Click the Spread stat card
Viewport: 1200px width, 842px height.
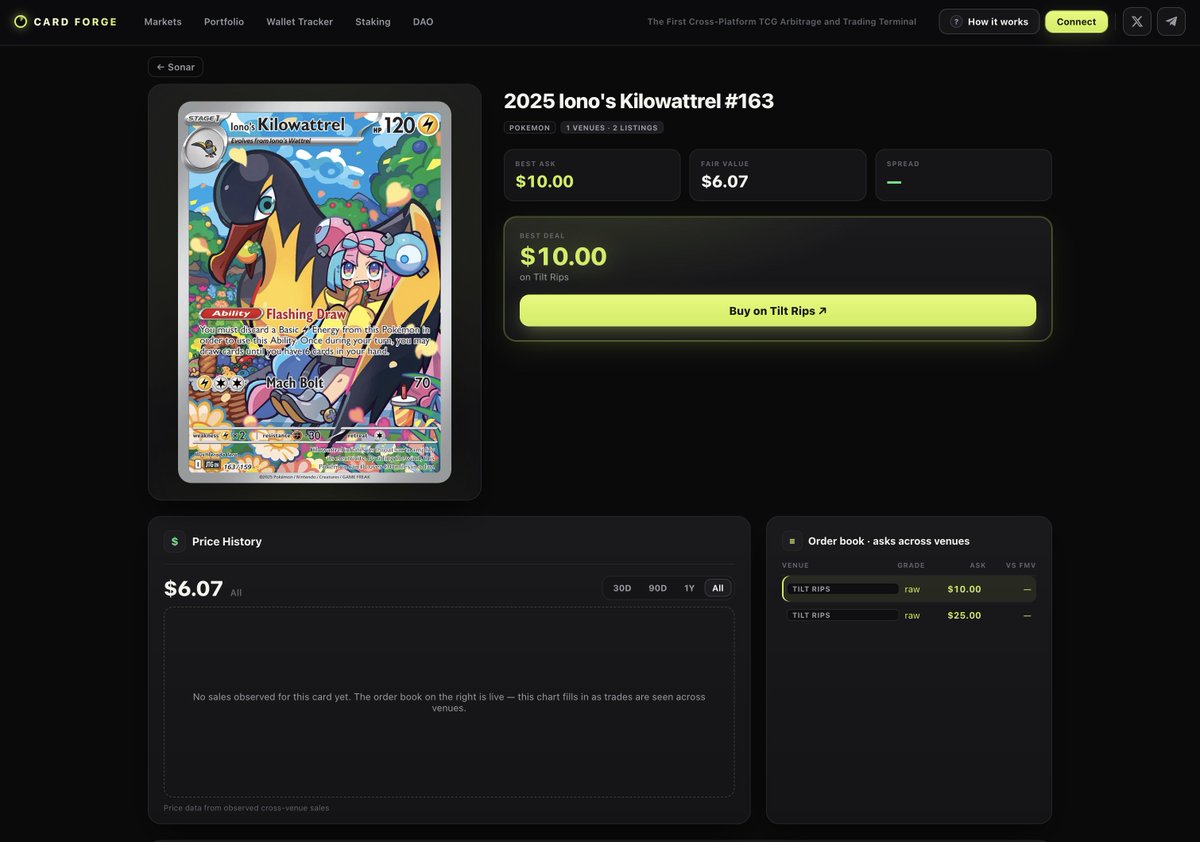click(x=963, y=175)
